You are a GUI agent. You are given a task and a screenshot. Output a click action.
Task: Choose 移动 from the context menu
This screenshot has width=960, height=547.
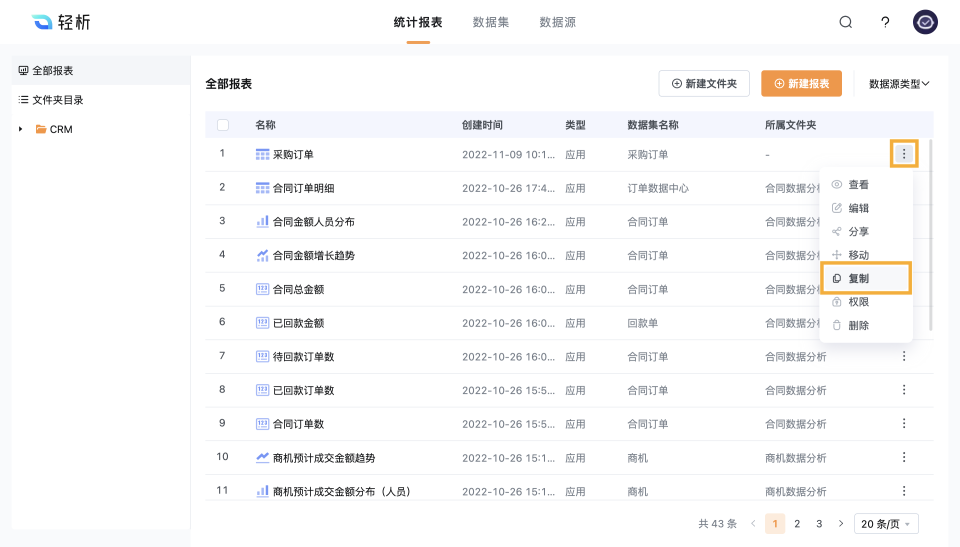pyautogui.click(x=866, y=255)
